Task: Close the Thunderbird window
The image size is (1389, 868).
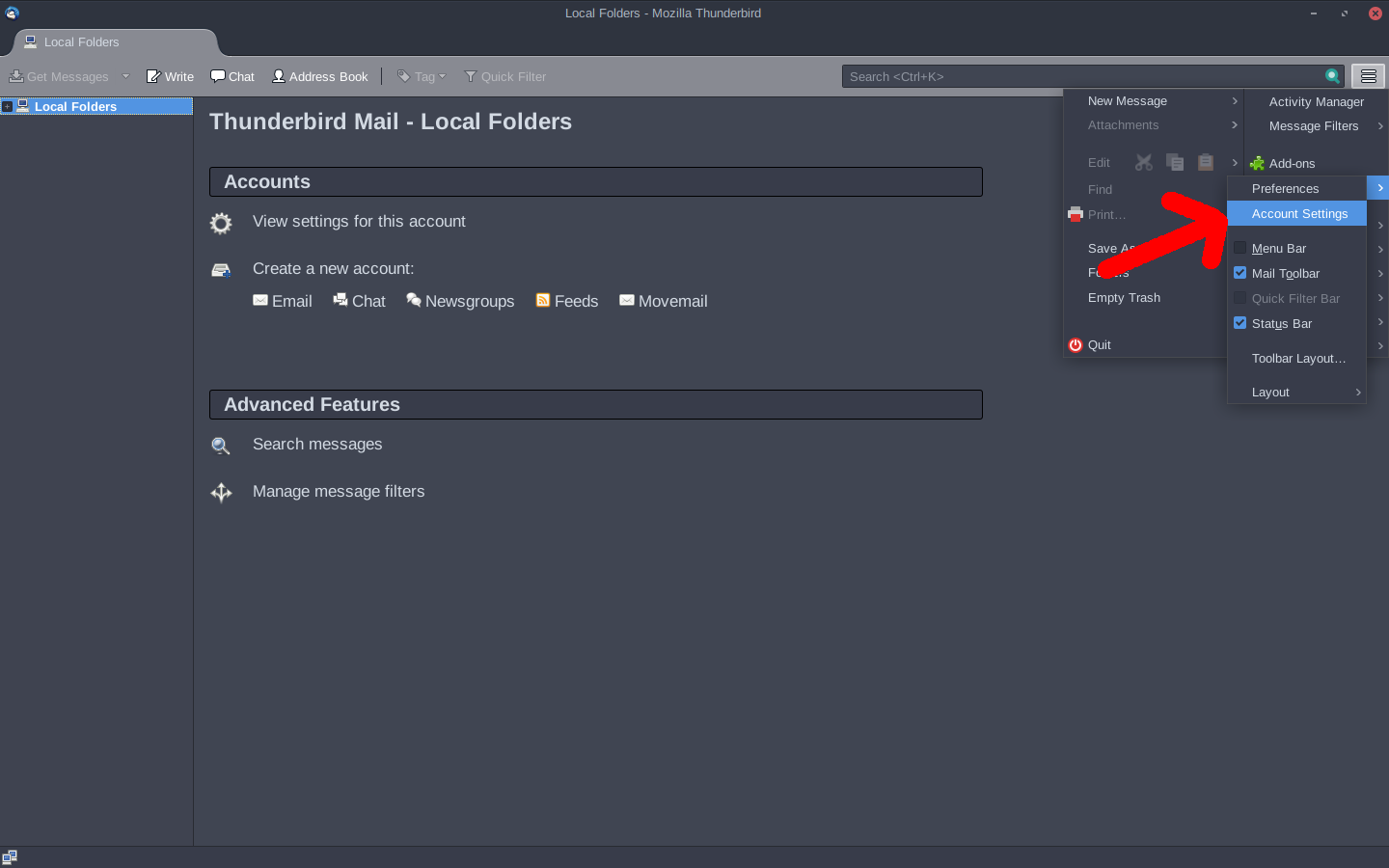Action: [x=1375, y=14]
